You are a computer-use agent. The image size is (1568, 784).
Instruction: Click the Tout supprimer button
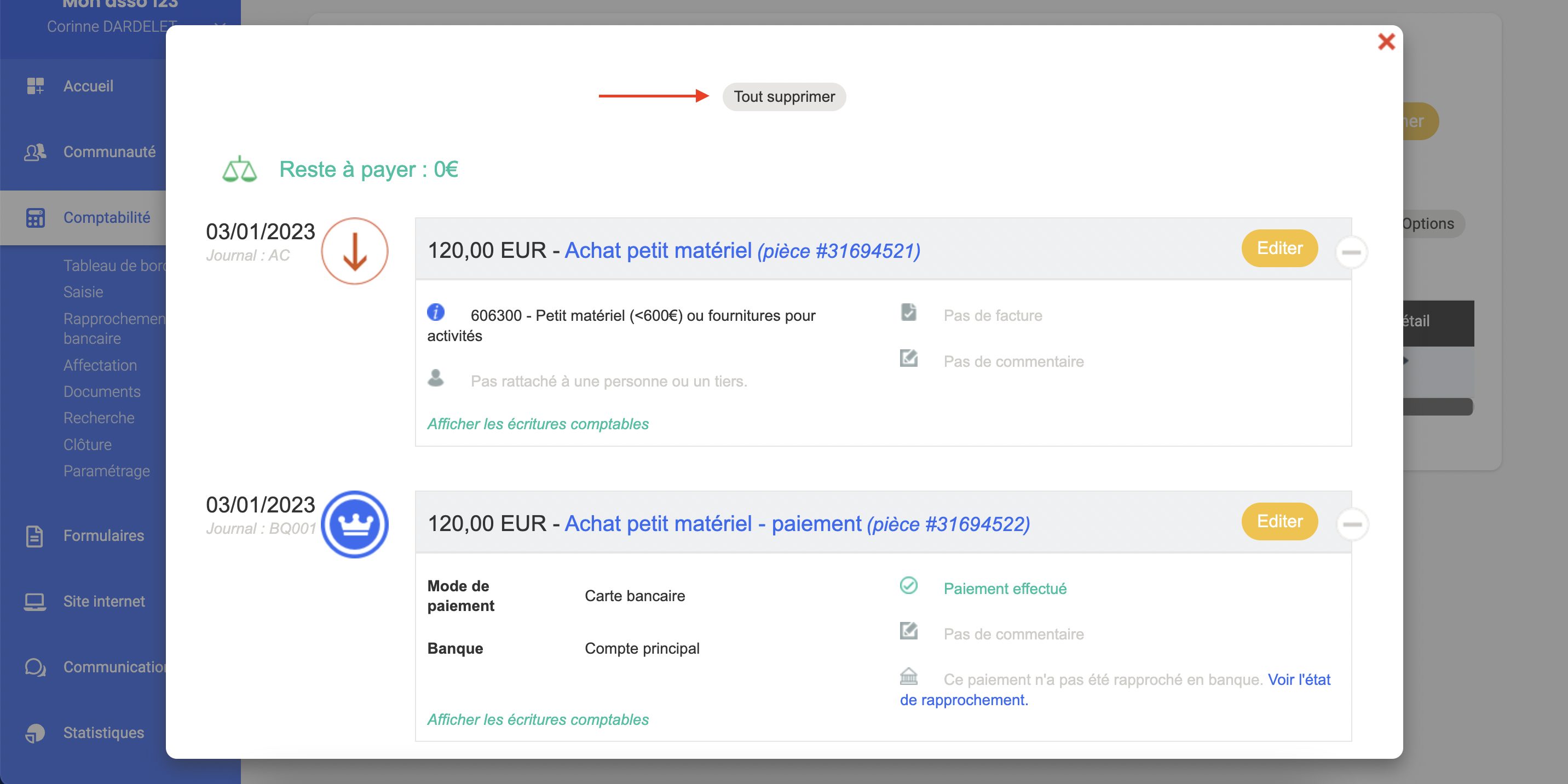[x=783, y=97]
